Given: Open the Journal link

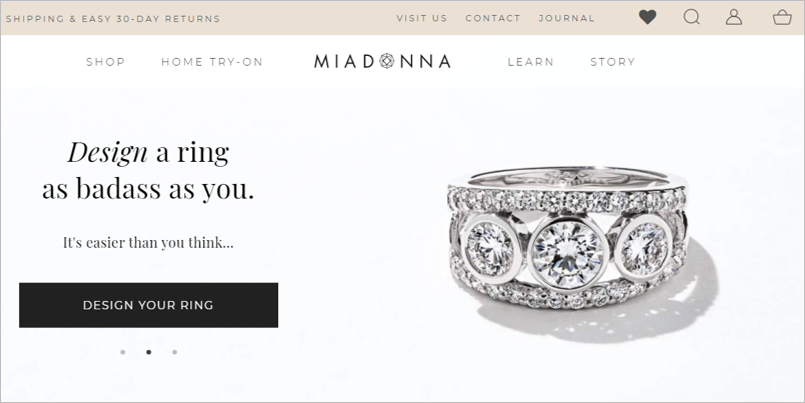Looking at the screenshot, I should tap(566, 18).
